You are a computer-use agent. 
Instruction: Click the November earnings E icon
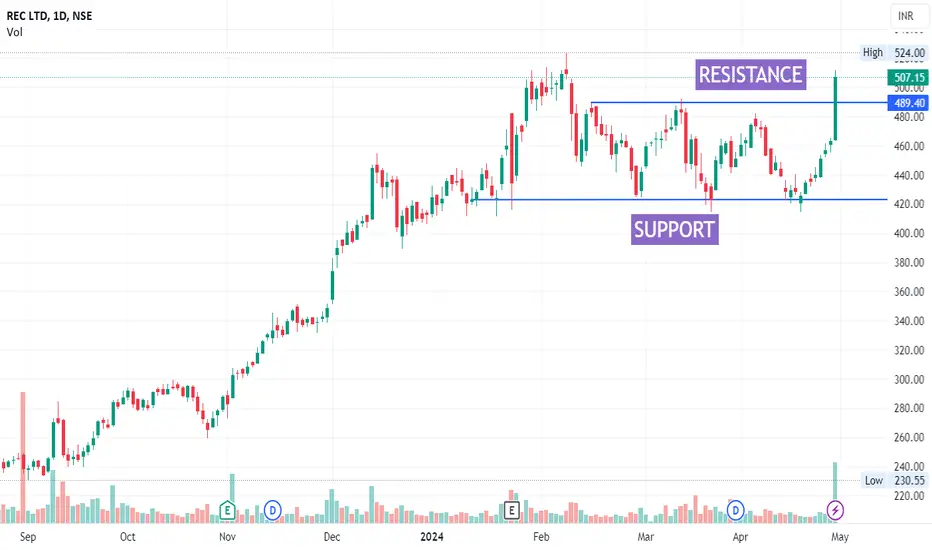point(227,510)
